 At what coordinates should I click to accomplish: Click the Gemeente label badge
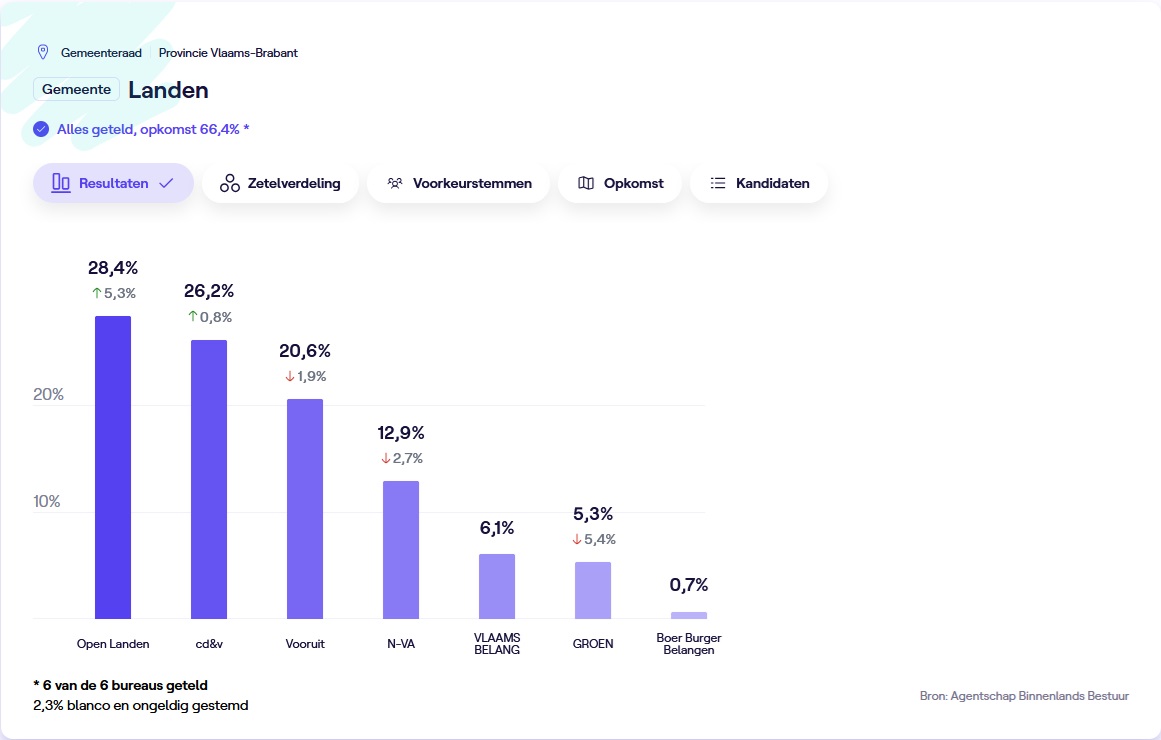click(x=76, y=89)
